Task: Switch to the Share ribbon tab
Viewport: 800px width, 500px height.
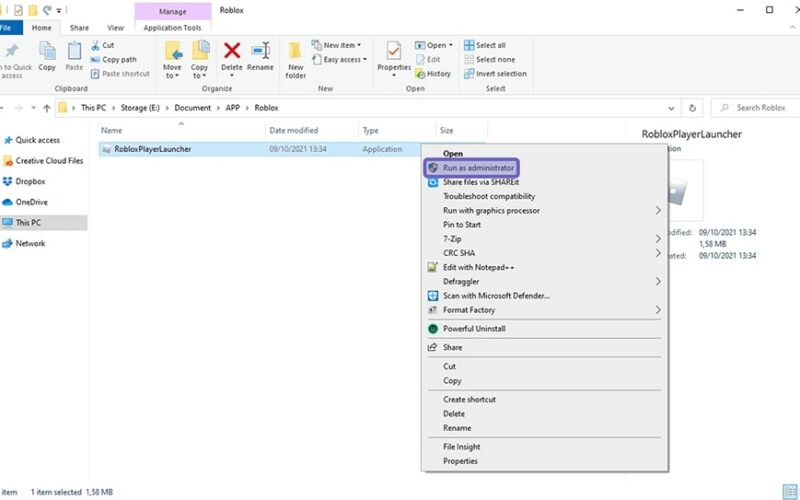Action: [79, 28]
